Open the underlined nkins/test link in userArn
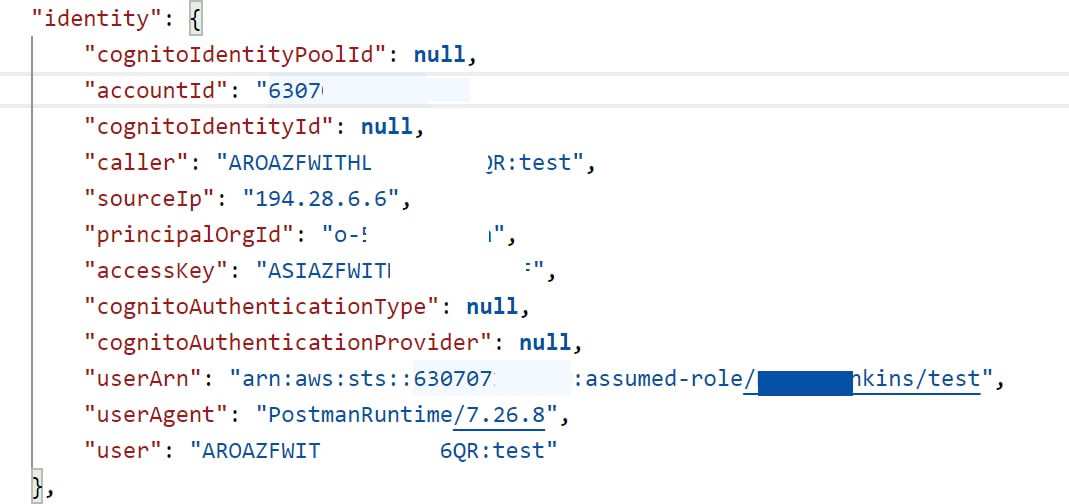Image resolution: width=1069 pixels, height=504 pixels. click(916, 379)
